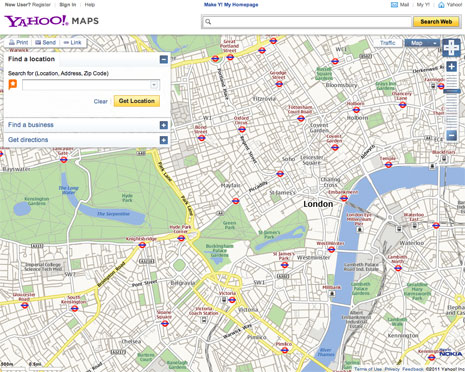Image resolution: width=465 pixels, height=372 pixels.
Task: Click the Sign In link
Action: (x=68, y=5)
